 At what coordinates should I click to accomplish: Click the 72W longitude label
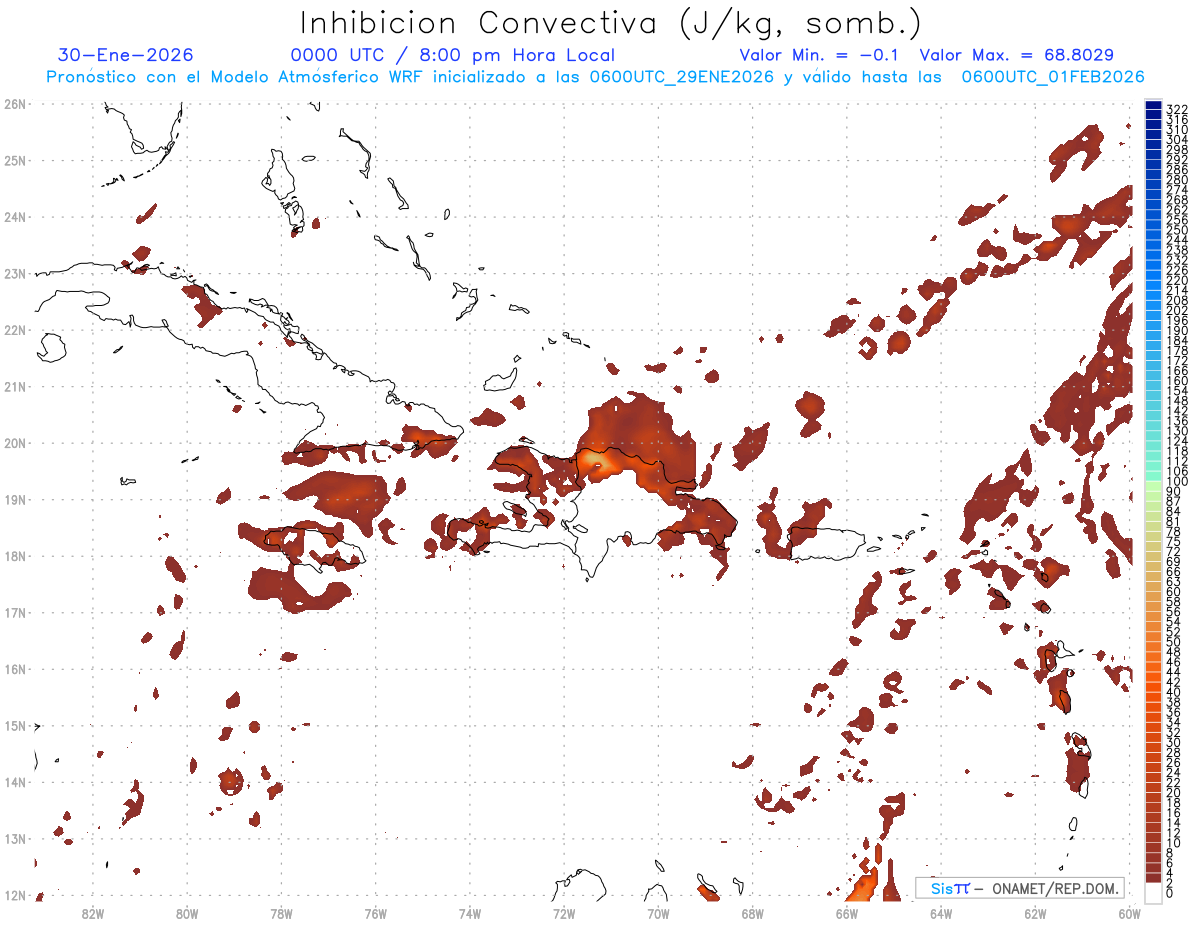tap(564, 913)
